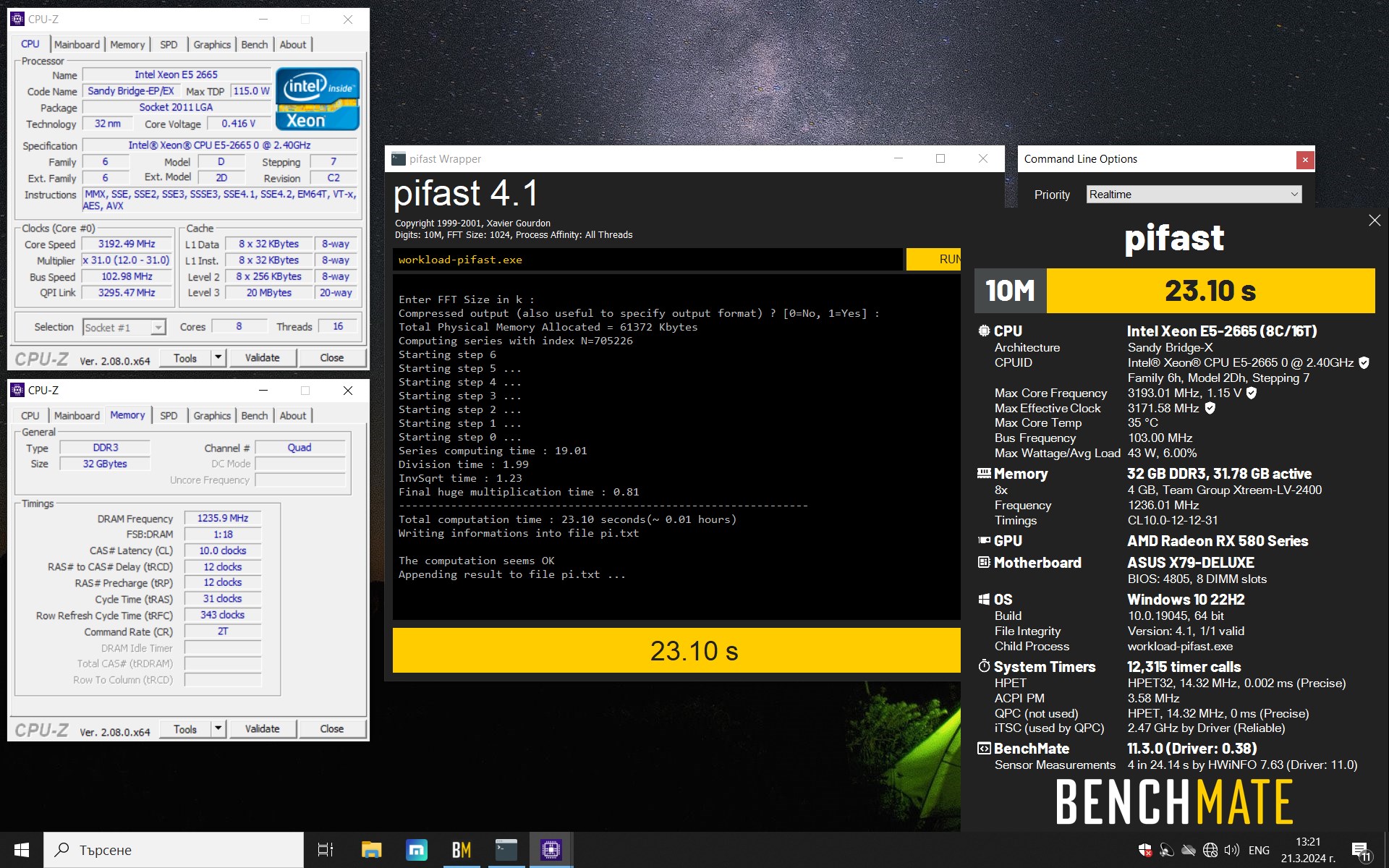Screen dimensions: 1389x868
Task: Click GPU icon in BenchMate results
Action: tap(984, 540)
